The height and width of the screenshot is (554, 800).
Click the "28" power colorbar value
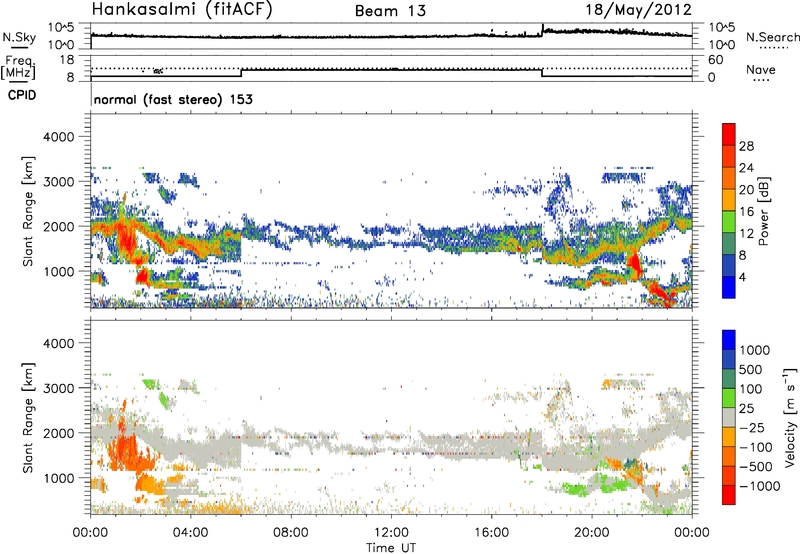coord(746,146)
